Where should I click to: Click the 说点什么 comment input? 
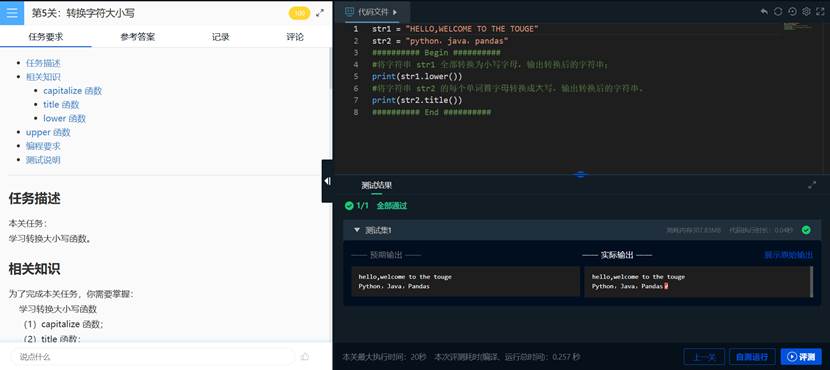click(152, 357)
